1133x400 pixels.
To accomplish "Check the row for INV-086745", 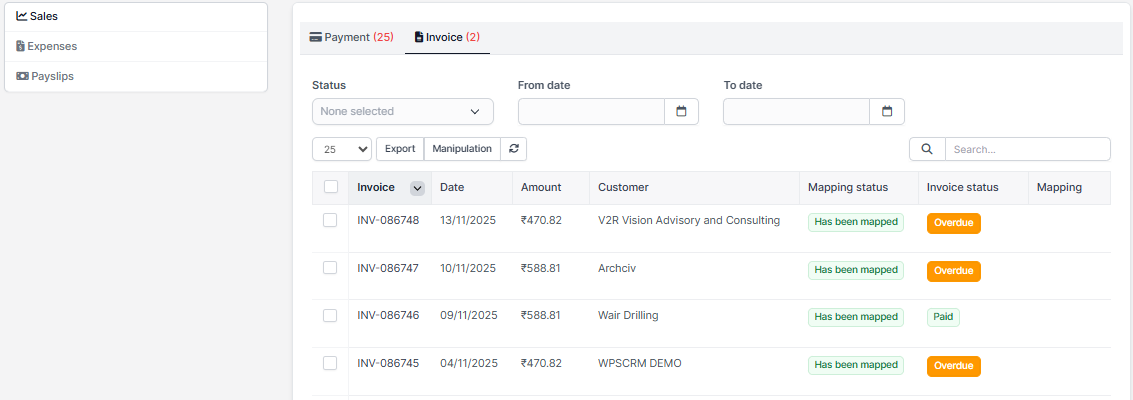I will point(330,363).
